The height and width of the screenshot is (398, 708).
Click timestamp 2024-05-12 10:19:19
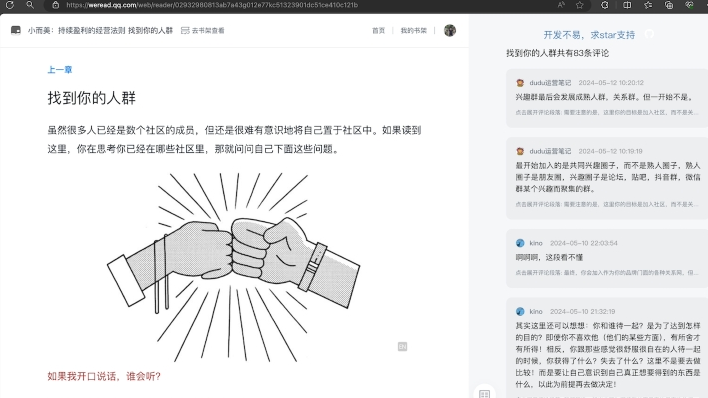610,151
